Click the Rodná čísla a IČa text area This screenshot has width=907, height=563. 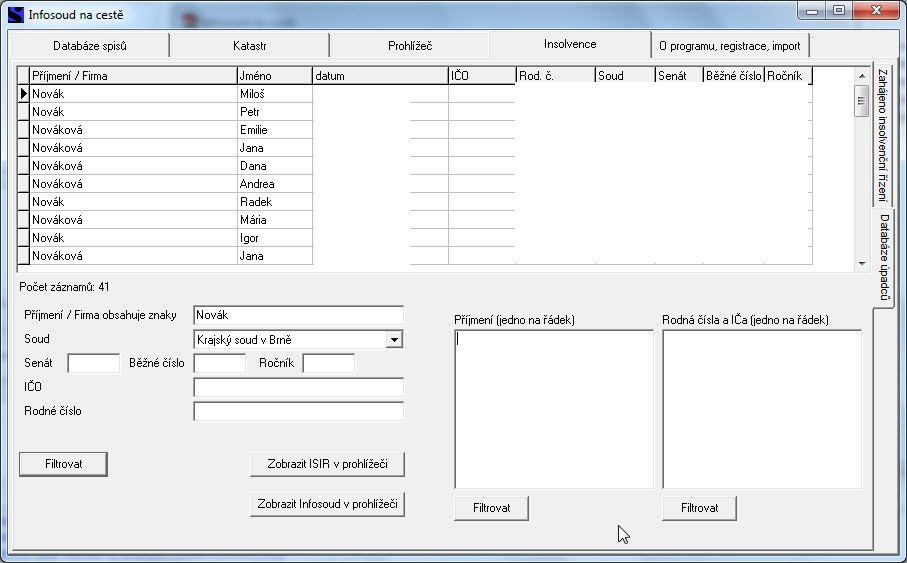(x=762, y=409)
